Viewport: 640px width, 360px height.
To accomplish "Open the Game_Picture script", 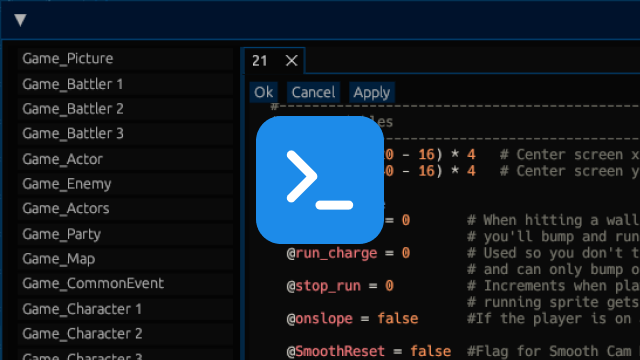I will pyautogui.click(x=125, y=59).
